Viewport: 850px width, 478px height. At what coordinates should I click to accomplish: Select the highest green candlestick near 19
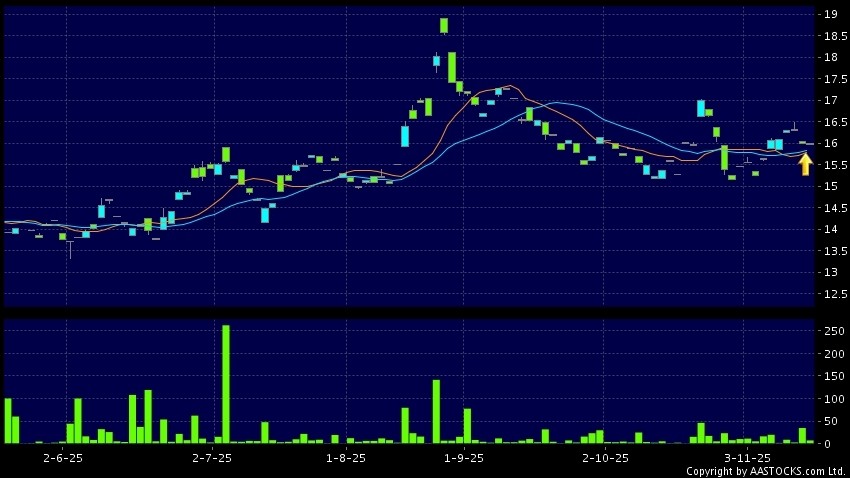(444, 25)
